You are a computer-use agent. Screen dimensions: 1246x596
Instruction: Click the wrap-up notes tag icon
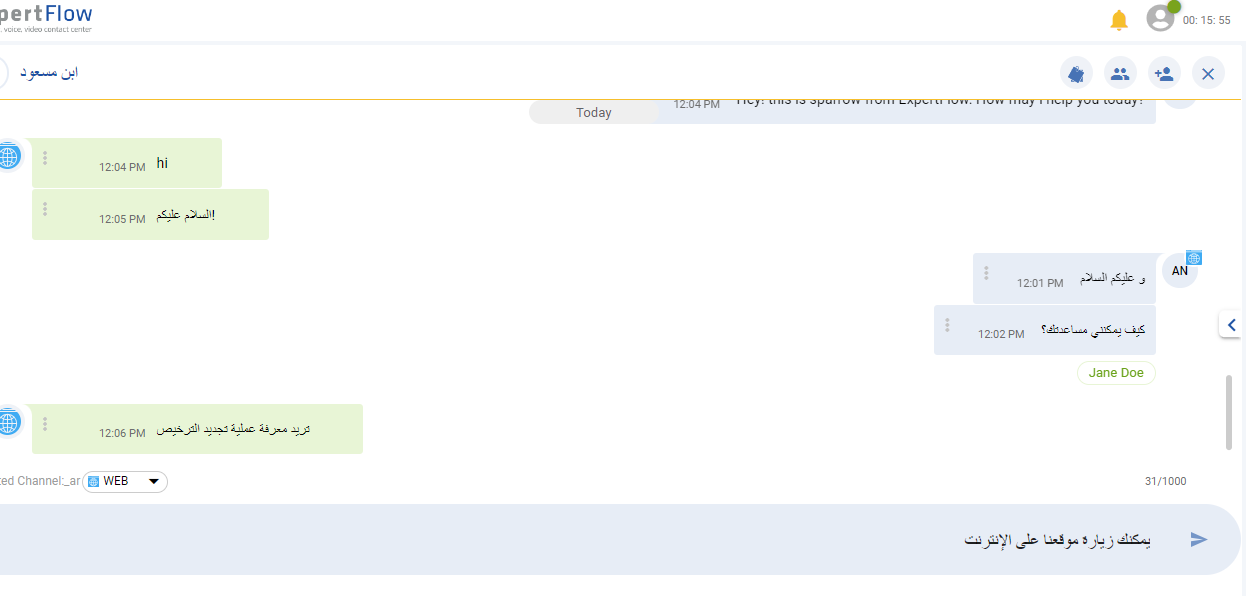1076,73
